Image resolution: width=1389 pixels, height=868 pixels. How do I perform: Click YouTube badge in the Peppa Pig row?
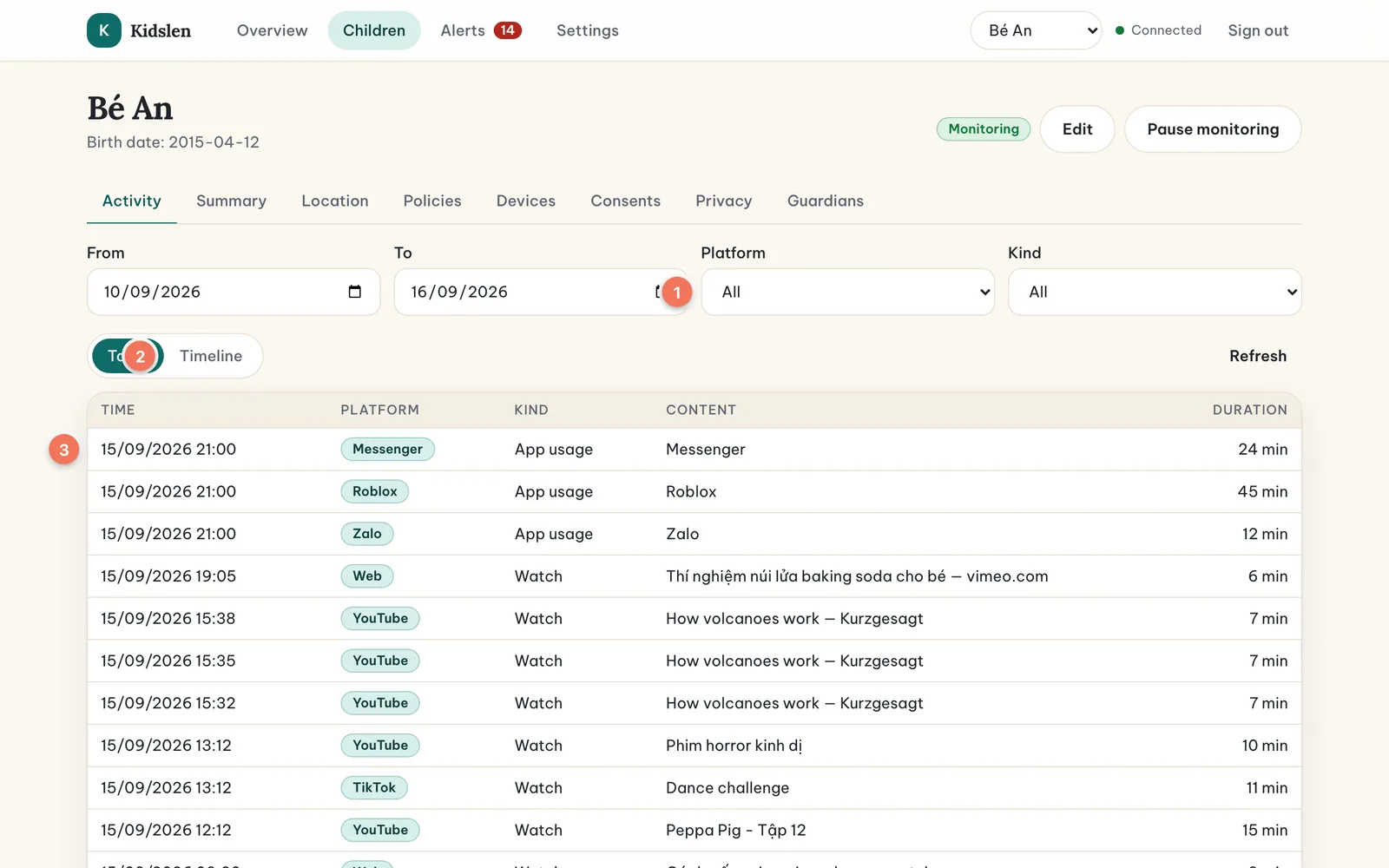(x=380, y=831)
